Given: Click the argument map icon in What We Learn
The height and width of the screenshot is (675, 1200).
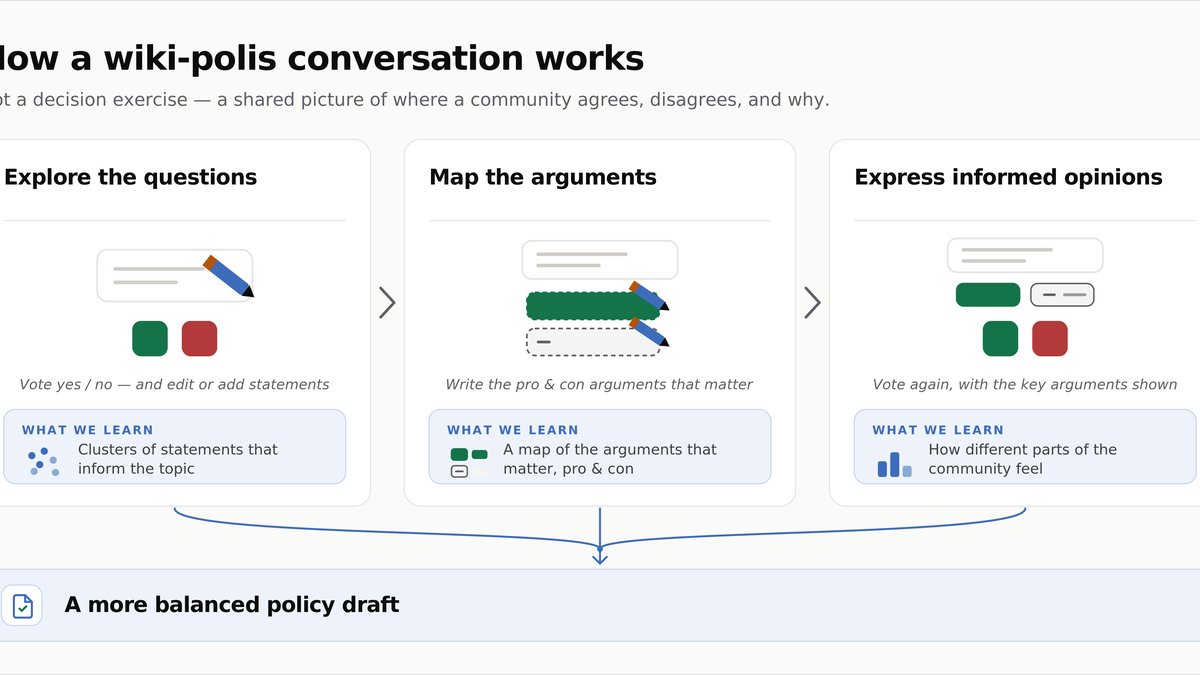Looking at the screenshot, I should 469,462.
